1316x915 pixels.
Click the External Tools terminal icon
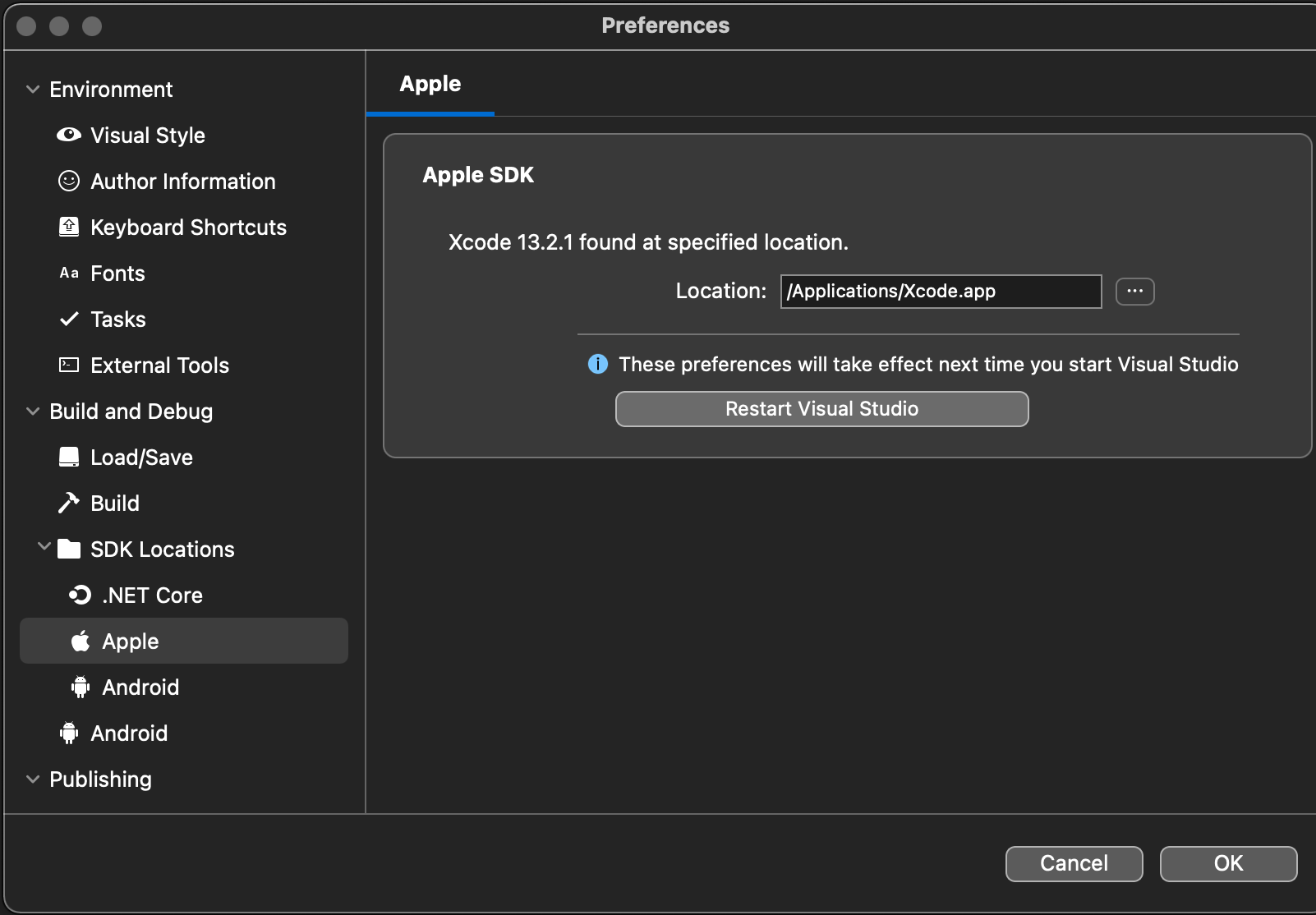point(69,365)
